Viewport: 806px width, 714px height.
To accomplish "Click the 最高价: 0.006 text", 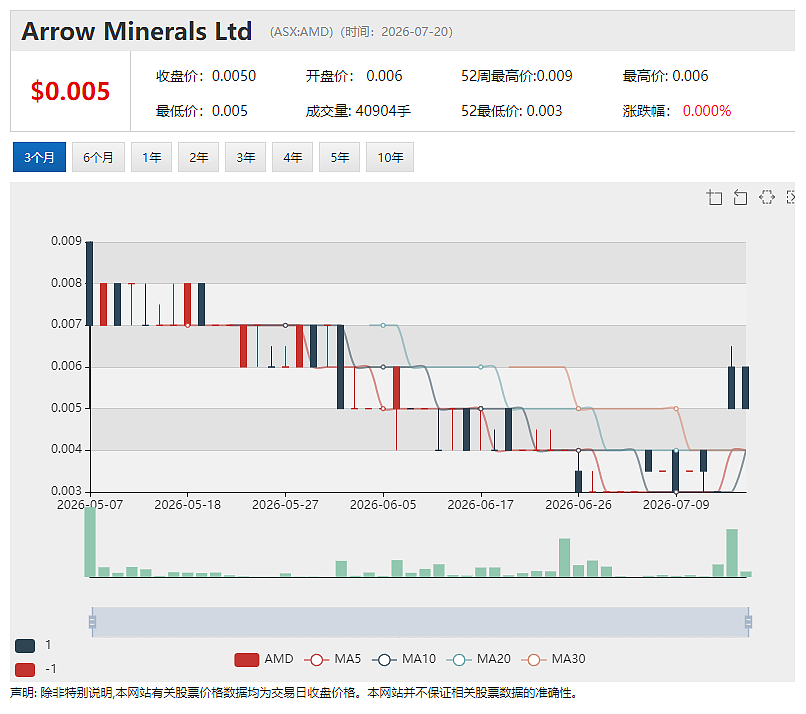I will point(665,76).
